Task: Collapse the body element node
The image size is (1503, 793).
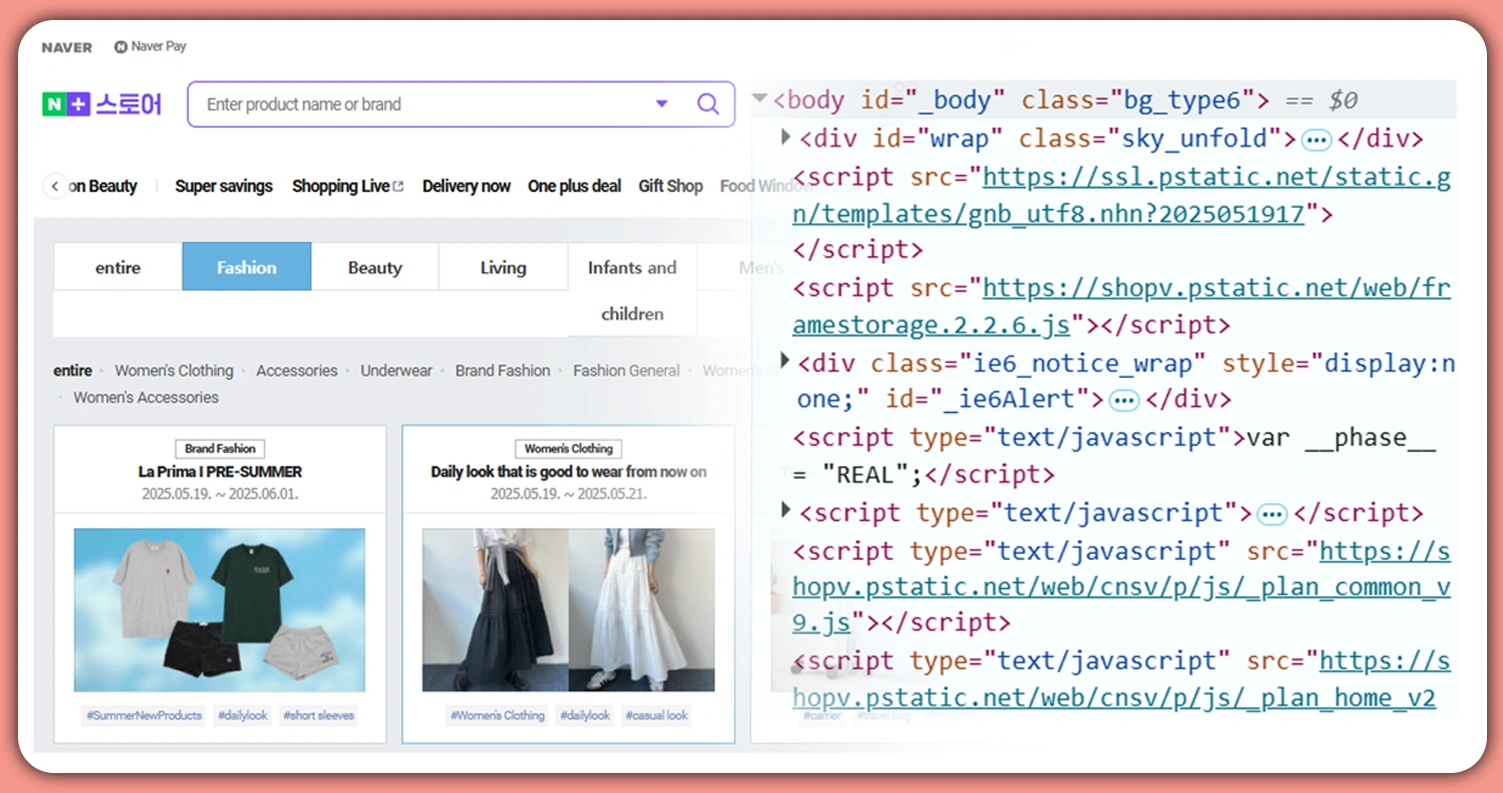Action: tap(760, 99)
